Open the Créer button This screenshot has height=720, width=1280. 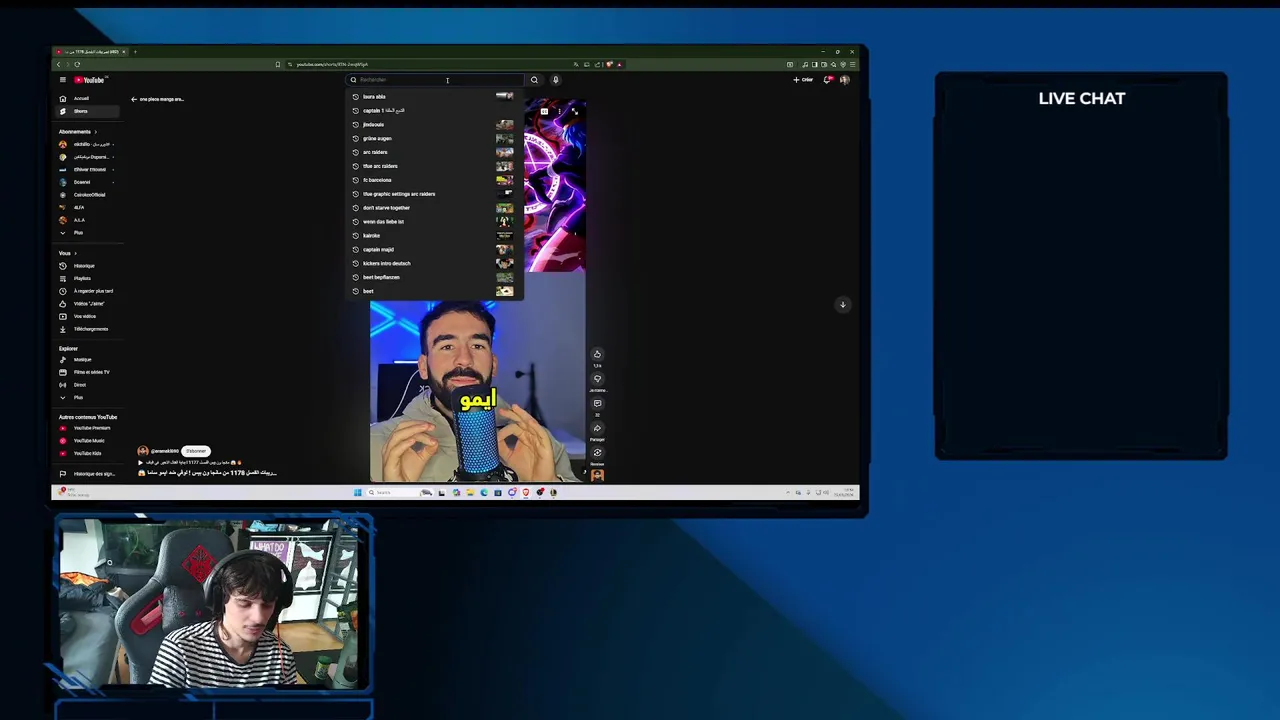803,80
